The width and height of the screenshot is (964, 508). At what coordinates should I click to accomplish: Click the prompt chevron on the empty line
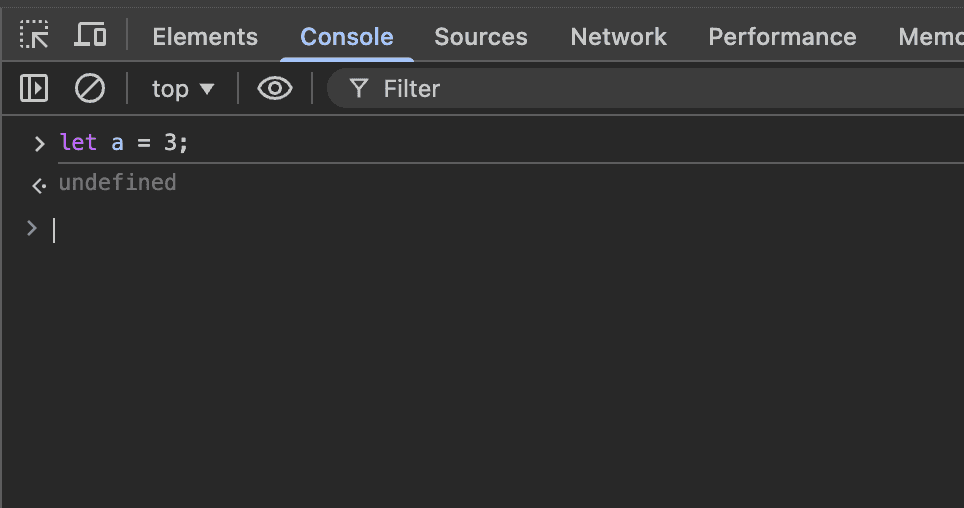pos(32,229)
